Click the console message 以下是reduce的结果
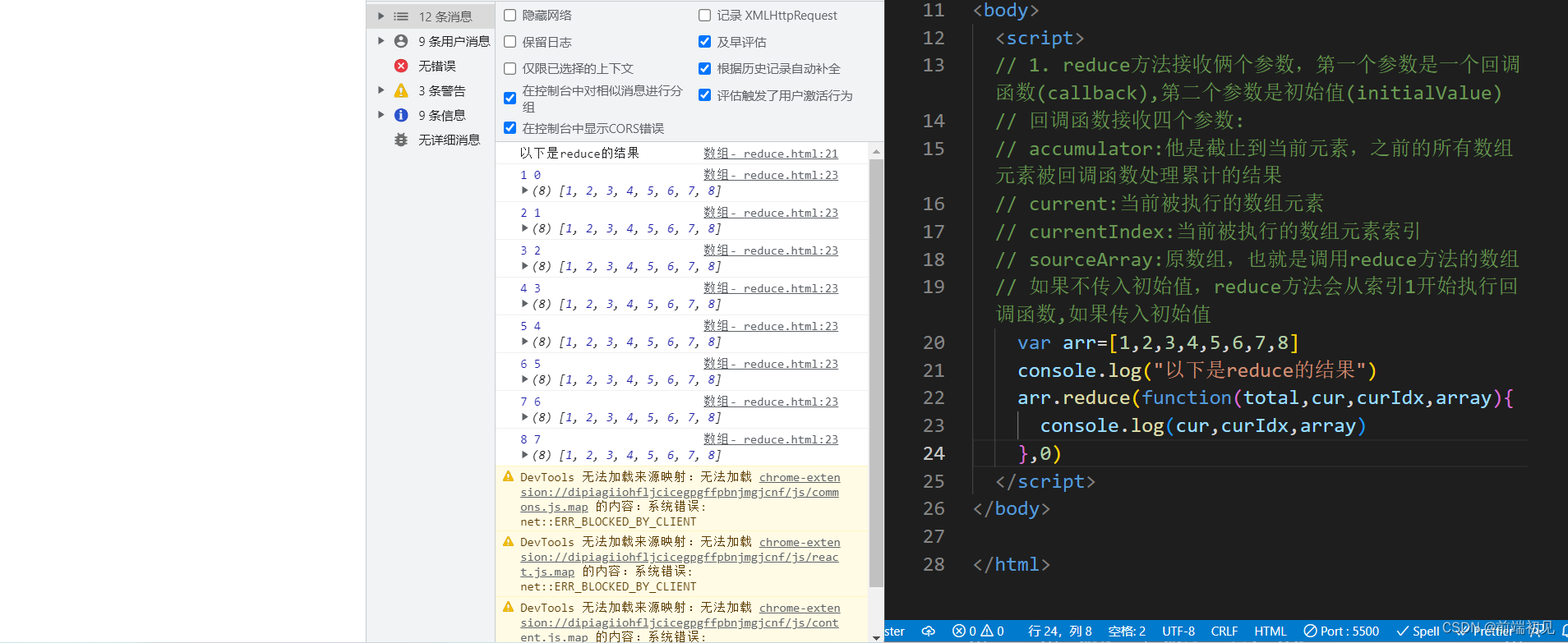Screen dimensions: 1568x643 point(579,154)
